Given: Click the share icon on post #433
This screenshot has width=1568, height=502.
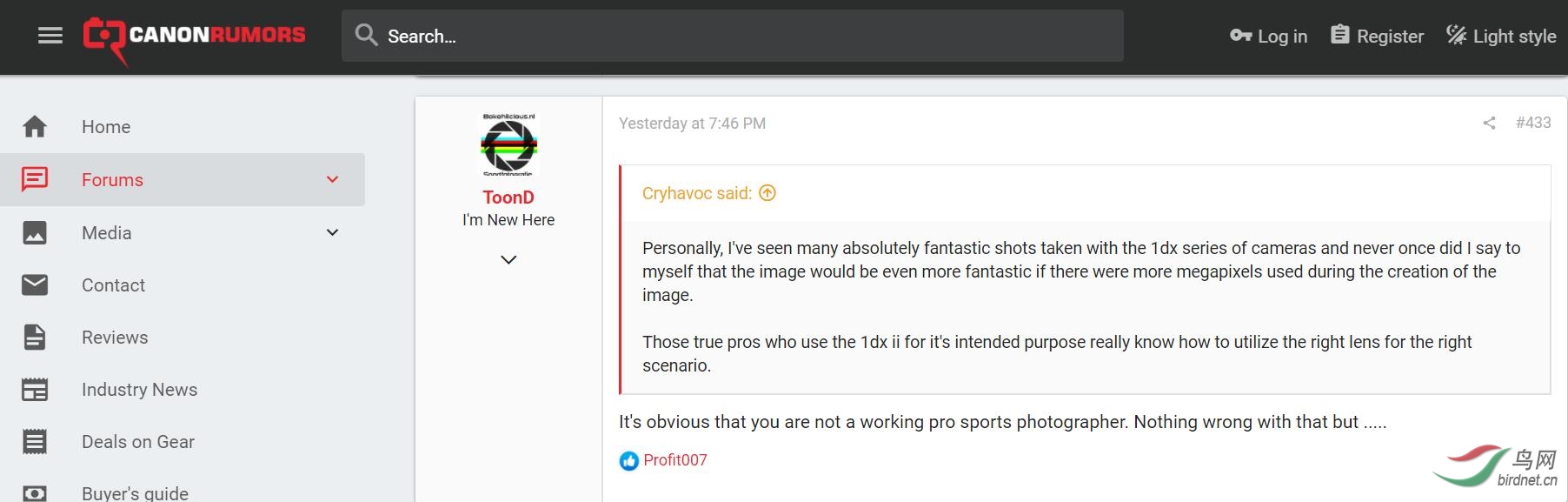Looking at the screenshot, I should pos(1489,124).
